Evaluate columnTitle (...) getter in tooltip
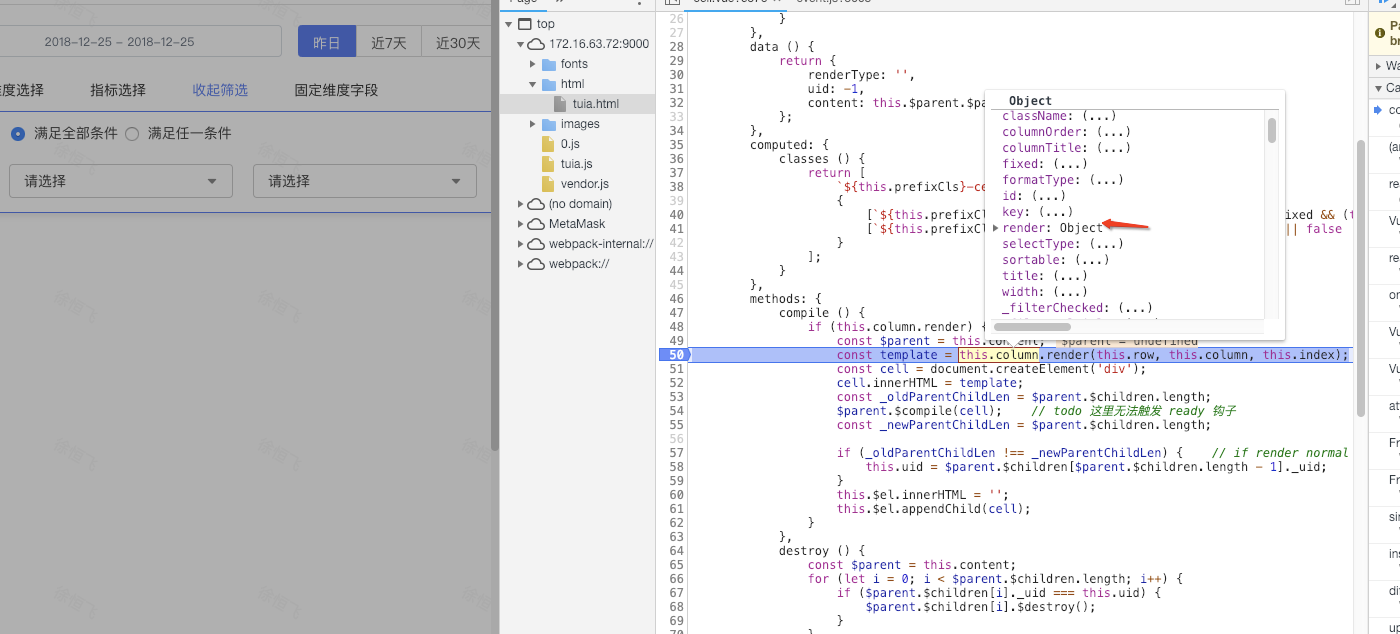 [x=1113, y=148]
